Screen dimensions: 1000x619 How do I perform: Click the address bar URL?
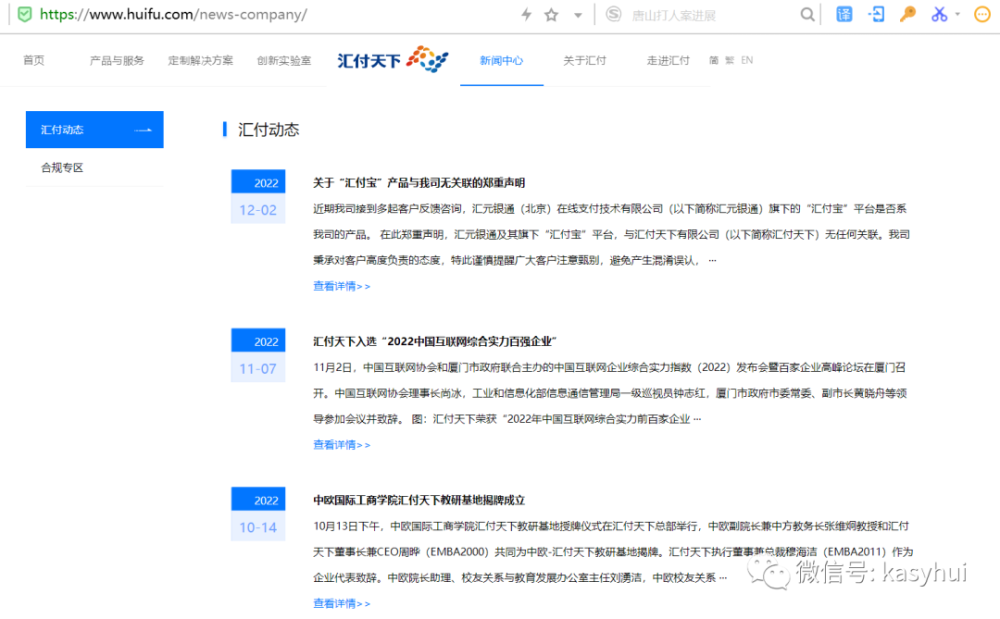pyautogui.click(x=173, y=14)
